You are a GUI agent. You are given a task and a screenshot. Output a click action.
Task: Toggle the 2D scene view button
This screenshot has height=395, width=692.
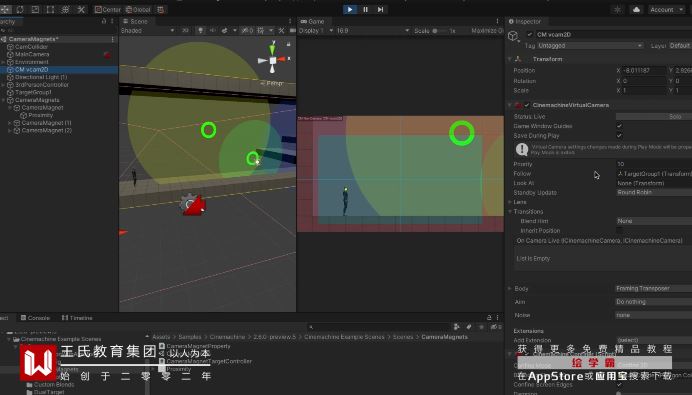[x=185, y=30]
